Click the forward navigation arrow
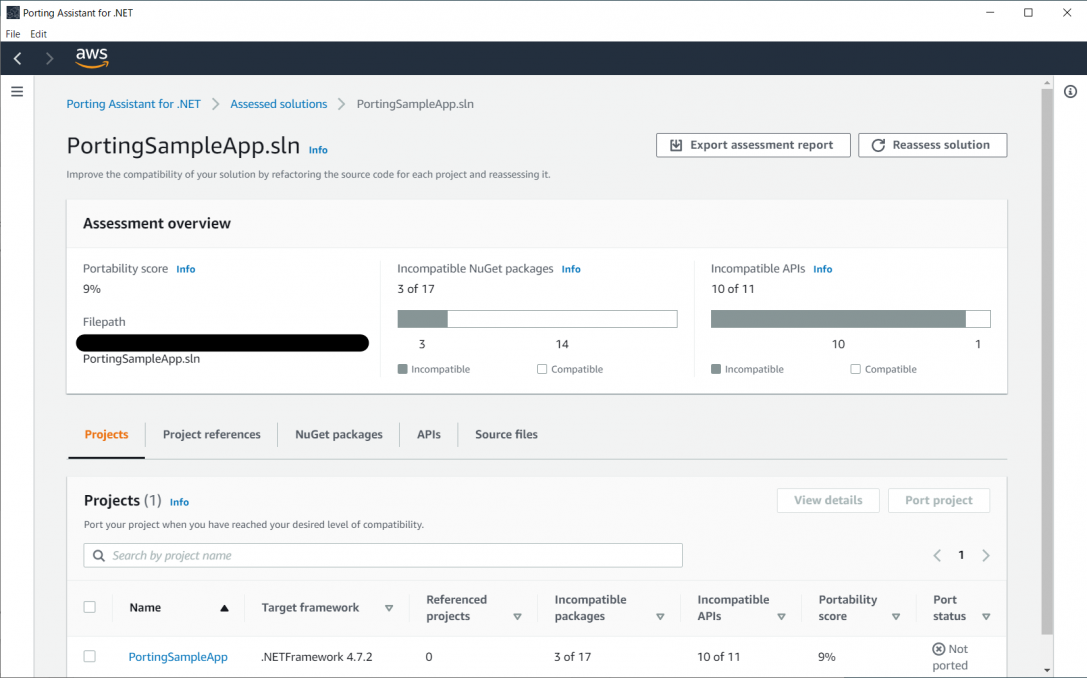Image resolution: width=1087 pixels, height=678 pixels. pos(49,59)
